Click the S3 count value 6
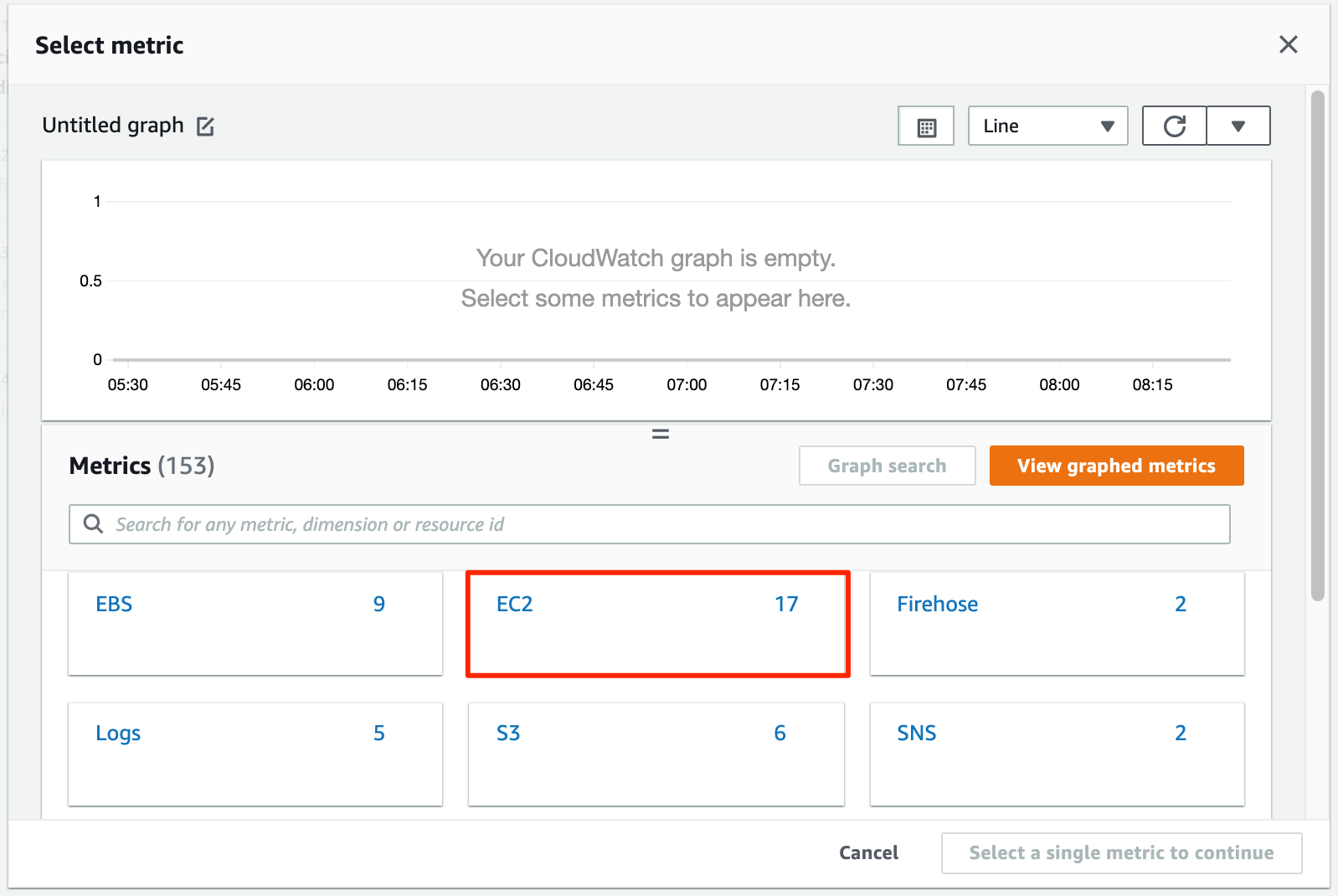 780,733
